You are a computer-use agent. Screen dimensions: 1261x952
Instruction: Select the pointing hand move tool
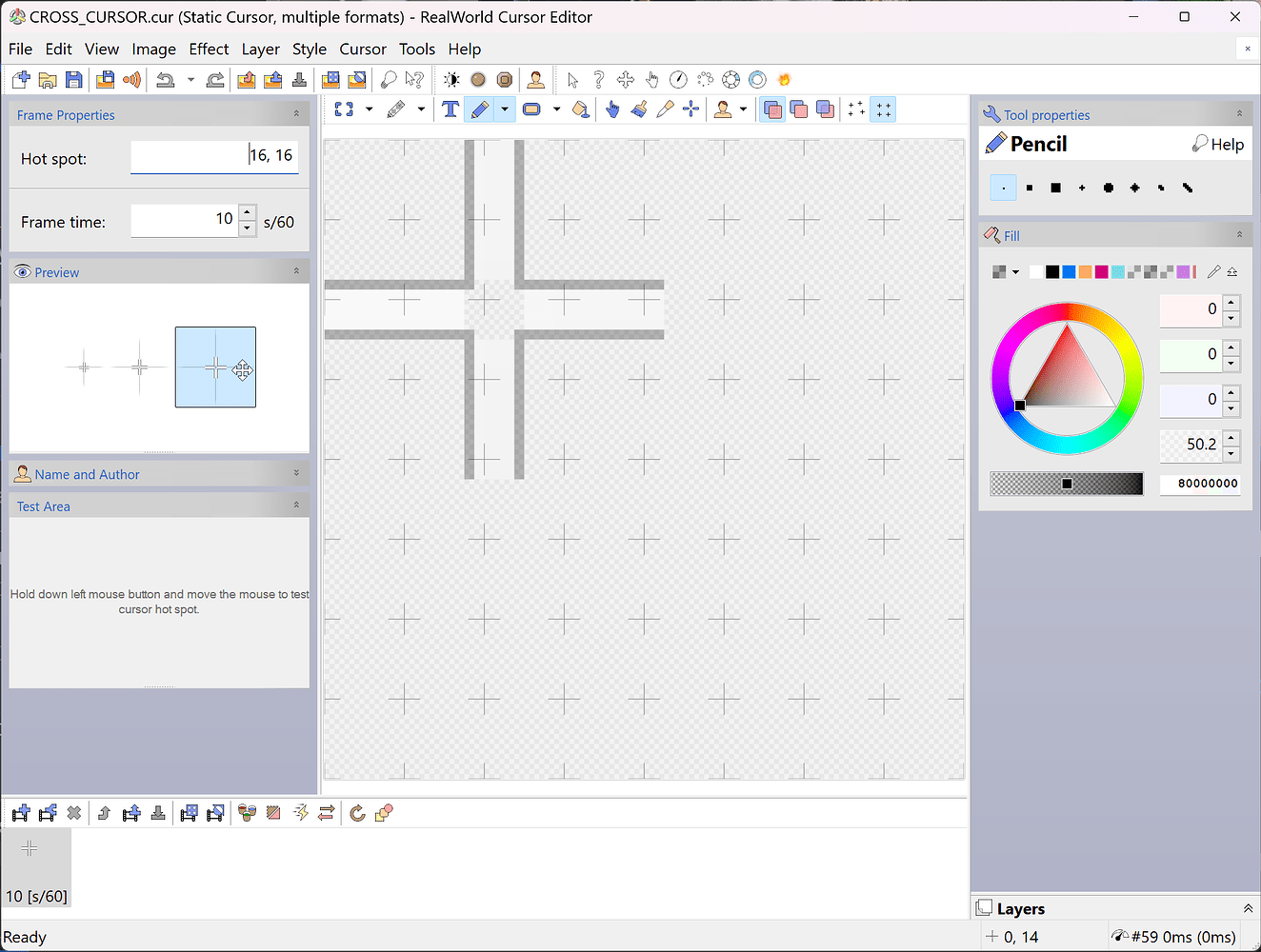coord(612,109)
